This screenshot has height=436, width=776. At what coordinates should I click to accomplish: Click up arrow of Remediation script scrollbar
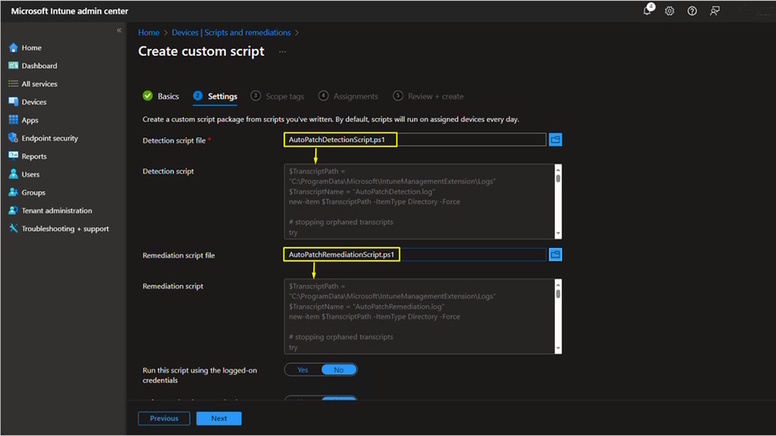tap(558, 284)
